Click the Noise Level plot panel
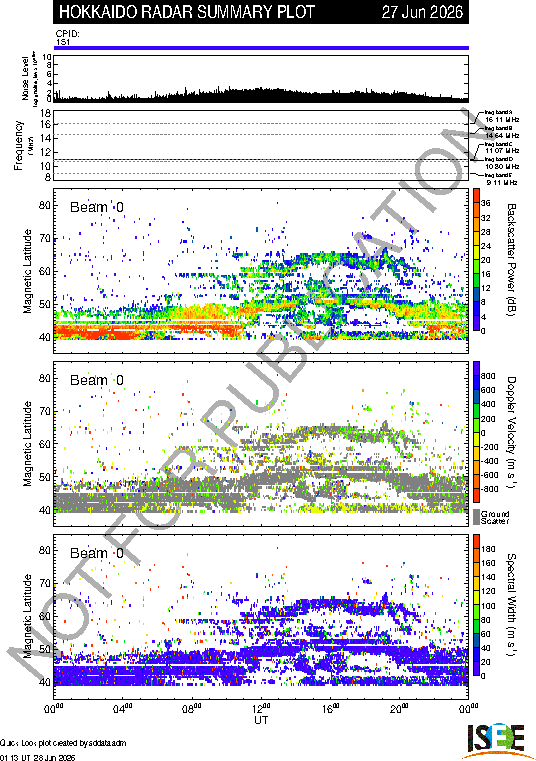536x761 pixels. pos(261,79)
